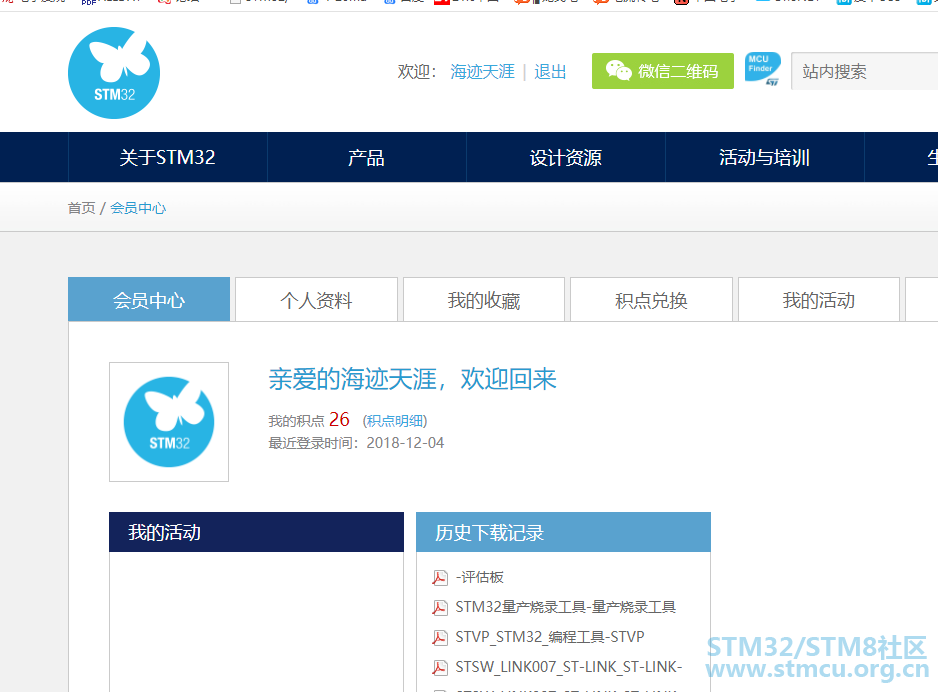Click PDF icon beside STSW_LINK007_ST-LINK

(440, 667)
